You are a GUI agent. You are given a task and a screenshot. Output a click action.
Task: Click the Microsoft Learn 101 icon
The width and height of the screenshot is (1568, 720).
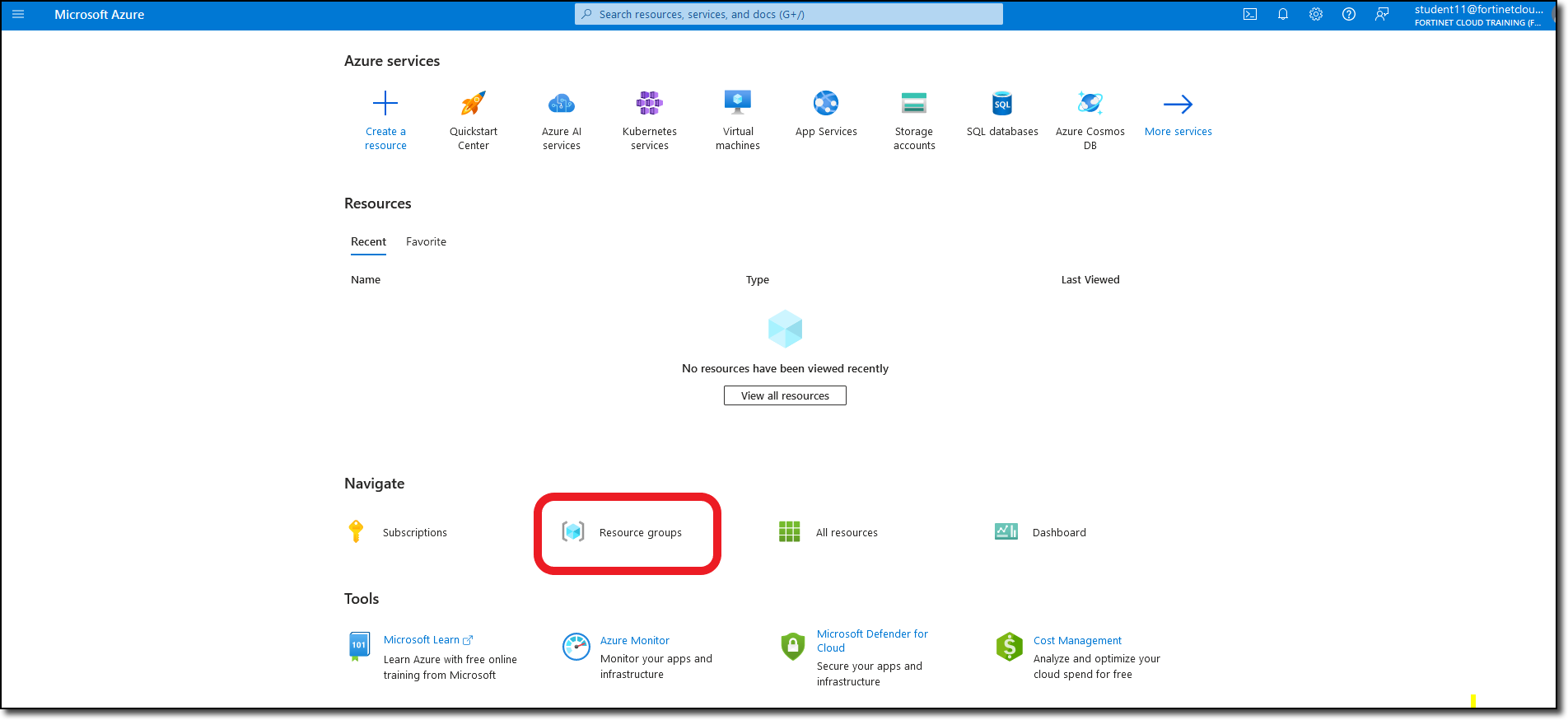pos(359,647)
